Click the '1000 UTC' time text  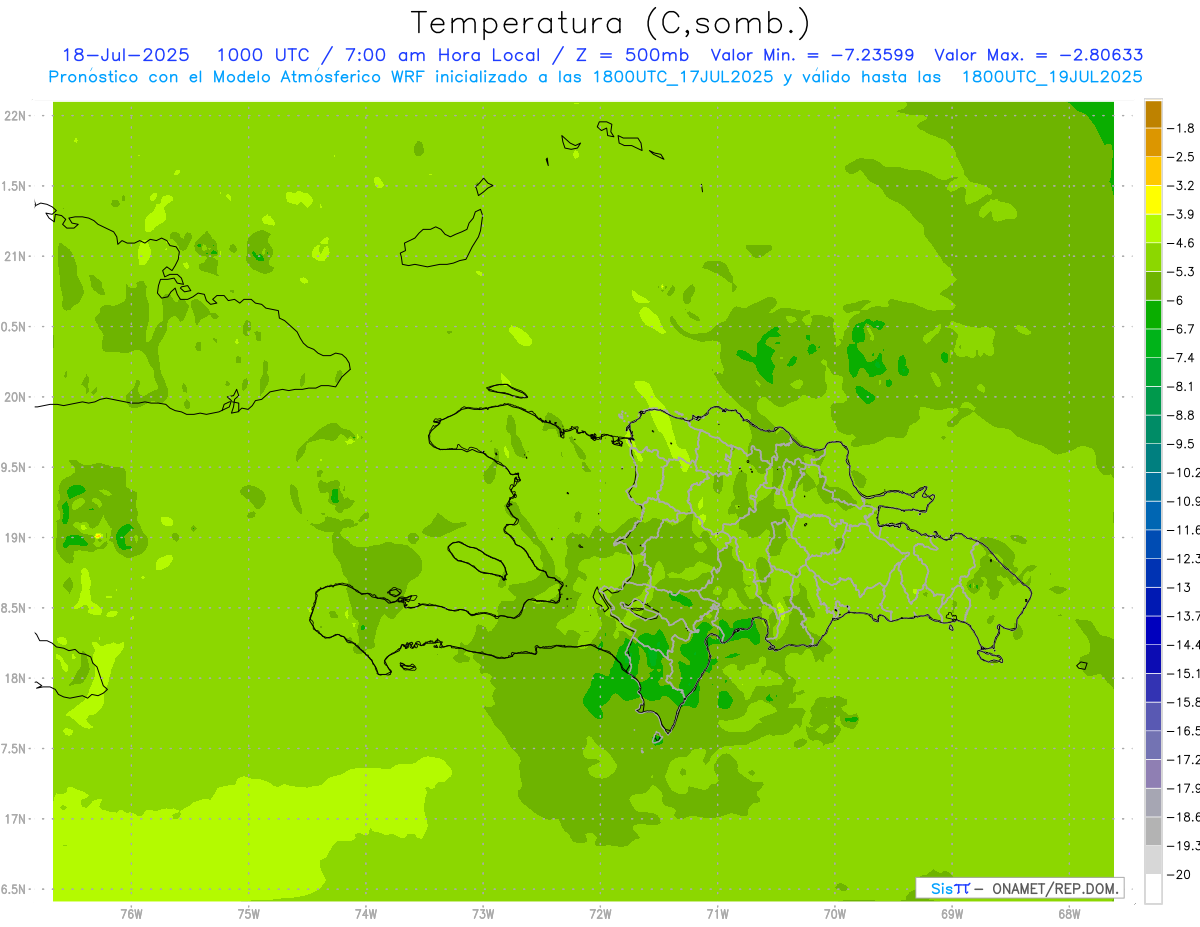[x=262, y=55]
